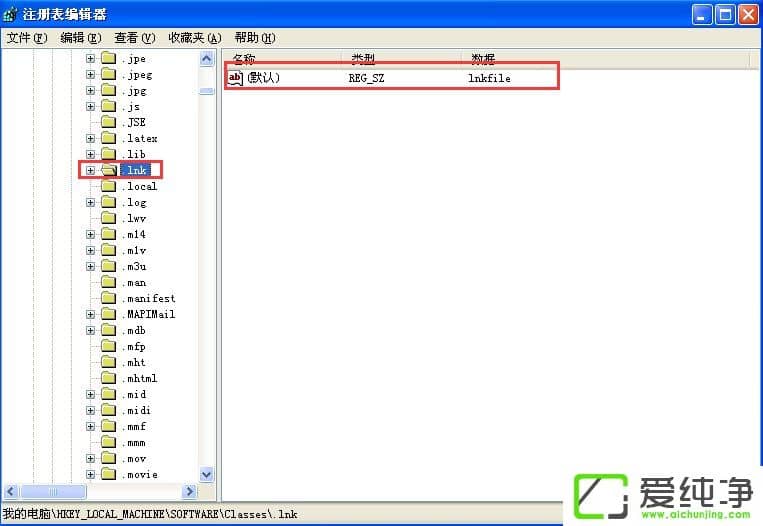The width and height of the screenshot is (763, 526).
Task: Click the ab string value icon
Action: point(235,78)
